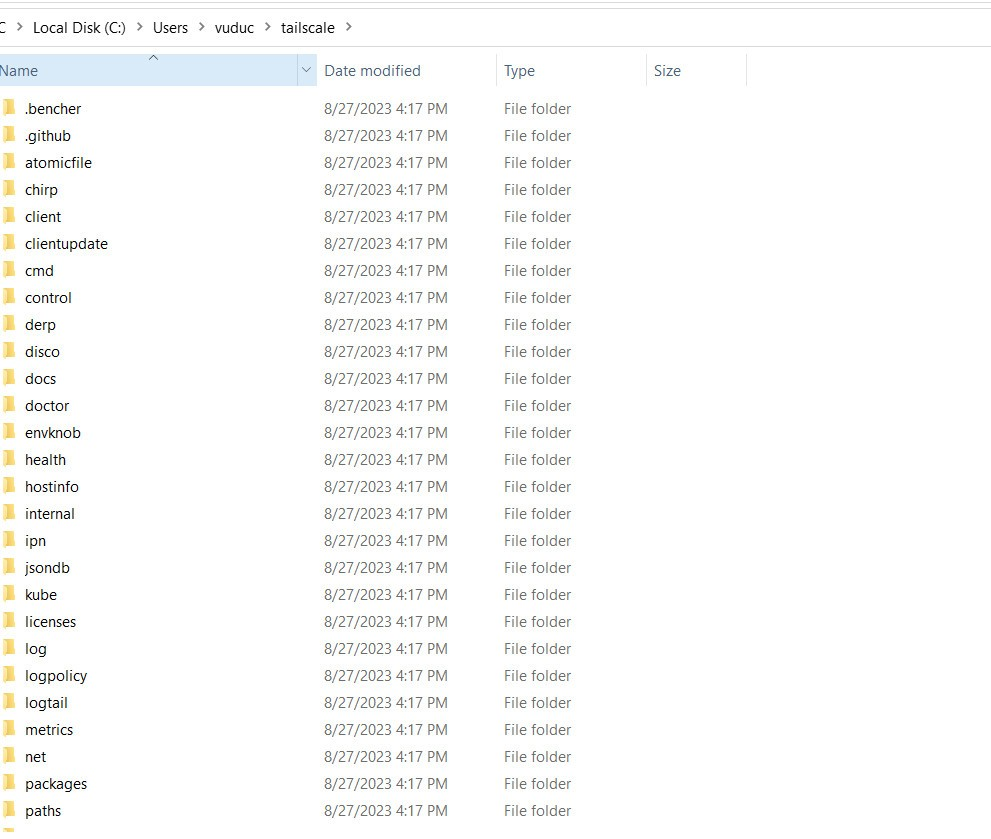The image size is (991, 839).
Task: Click the client folder icon
Action: pyautogui.click(x=9, y=216)
